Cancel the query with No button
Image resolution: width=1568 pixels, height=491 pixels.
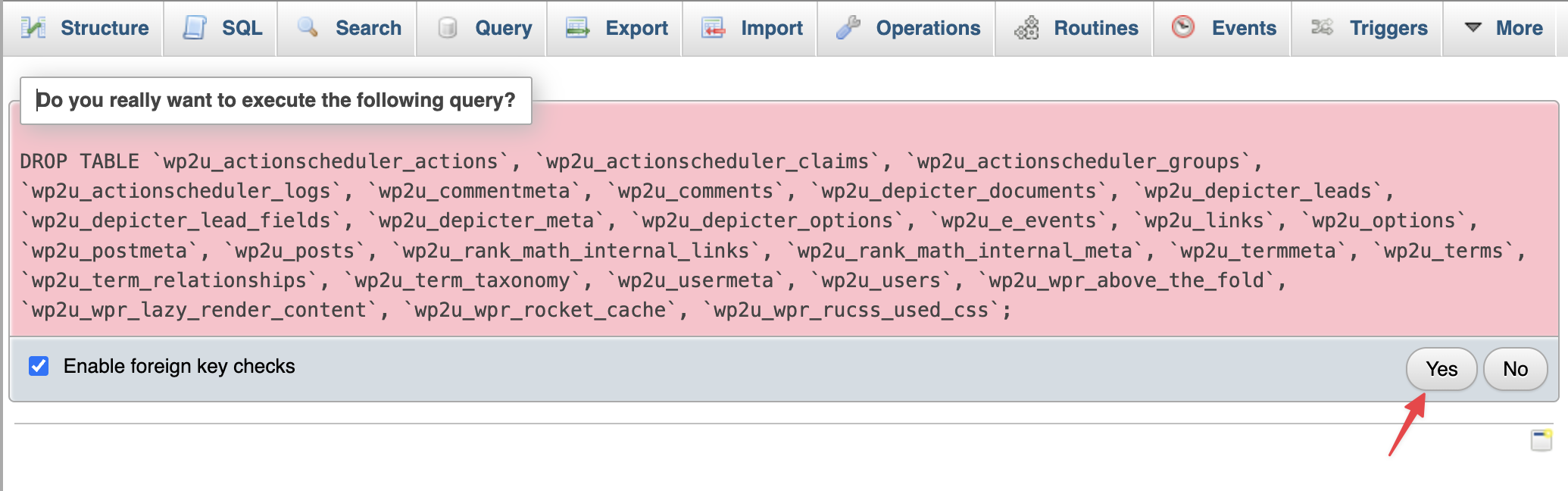coord(1515,369)
